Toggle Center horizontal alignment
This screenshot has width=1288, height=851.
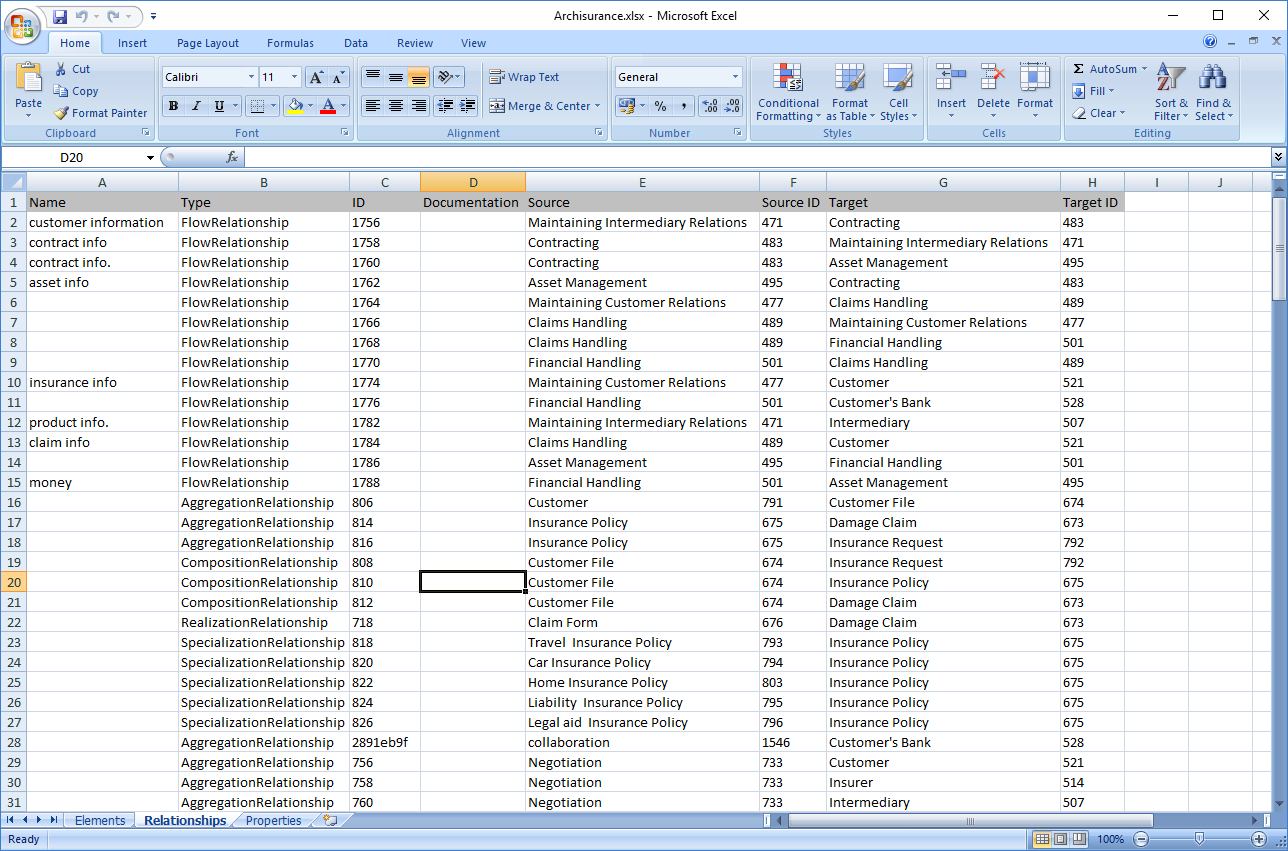[x=395, y=106]
